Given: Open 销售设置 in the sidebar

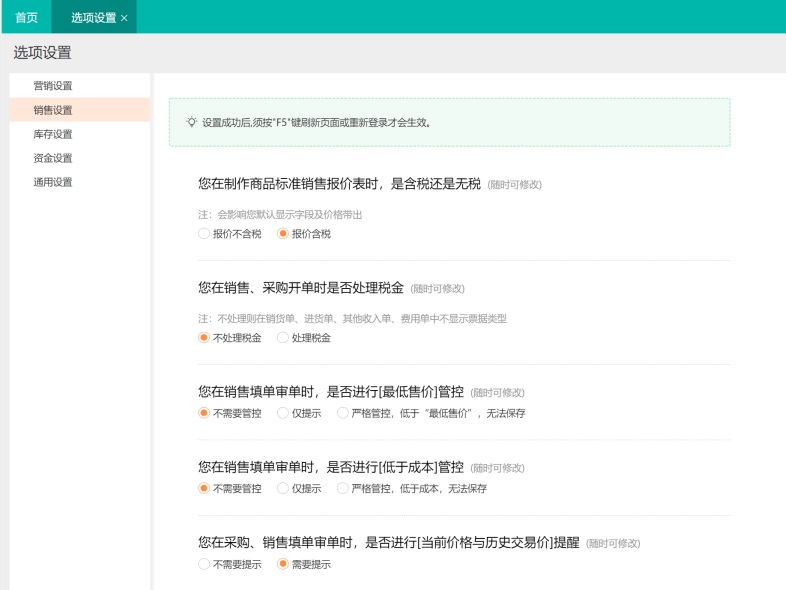Looking at the screenshot, I should 53,110.
